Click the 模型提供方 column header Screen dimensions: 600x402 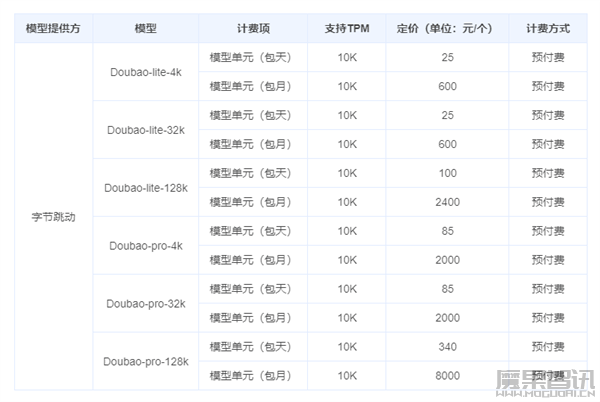(53, 28)
